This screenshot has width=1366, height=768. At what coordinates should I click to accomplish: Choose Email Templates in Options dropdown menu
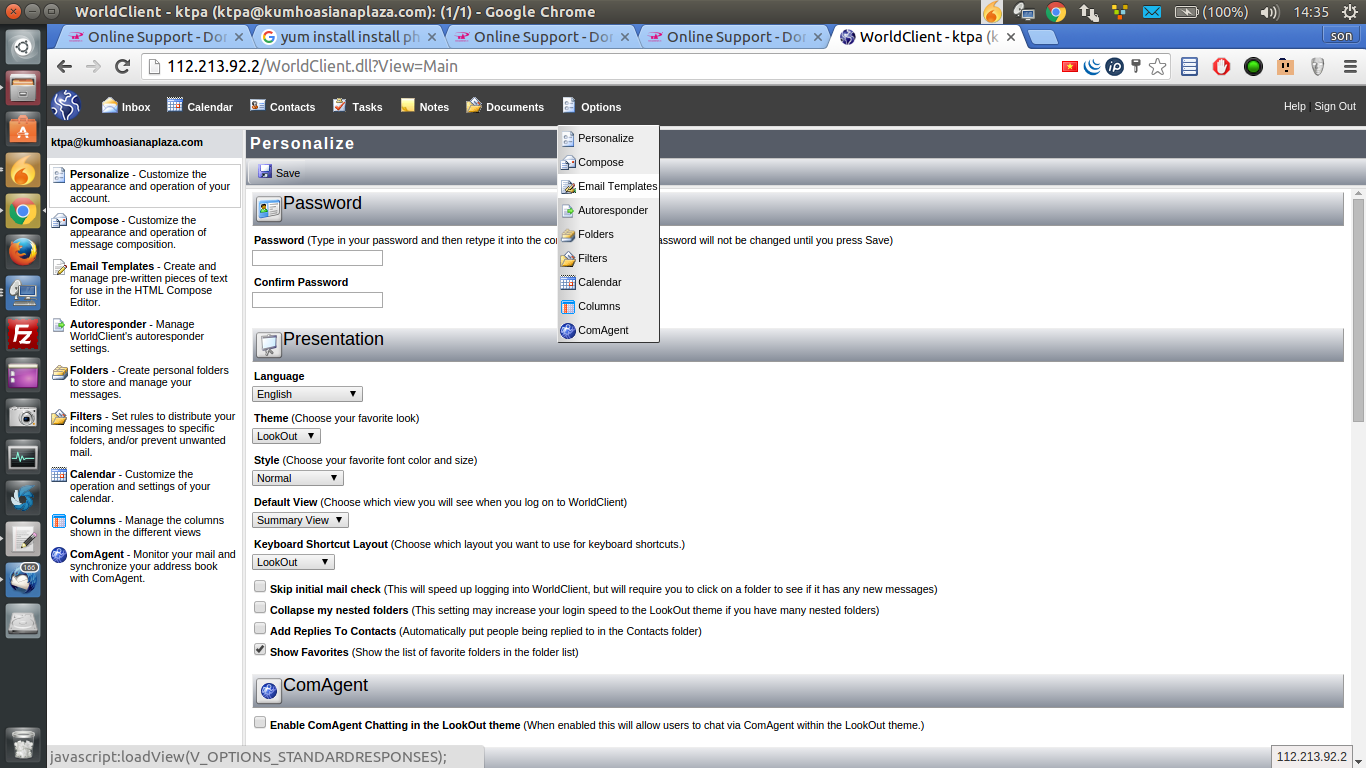[x=608, y=186]
